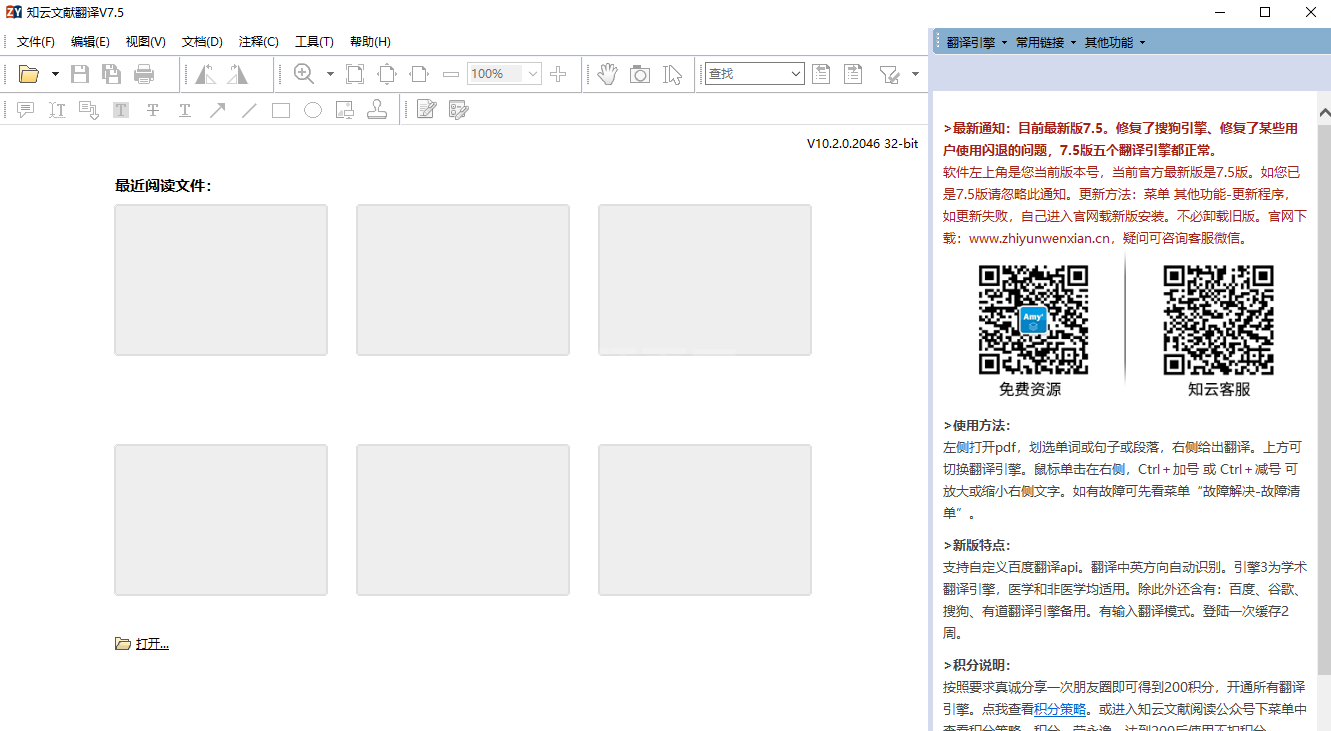Select the Stamp tool
This screenshot has height=731, width=1331.
[377, 110]
